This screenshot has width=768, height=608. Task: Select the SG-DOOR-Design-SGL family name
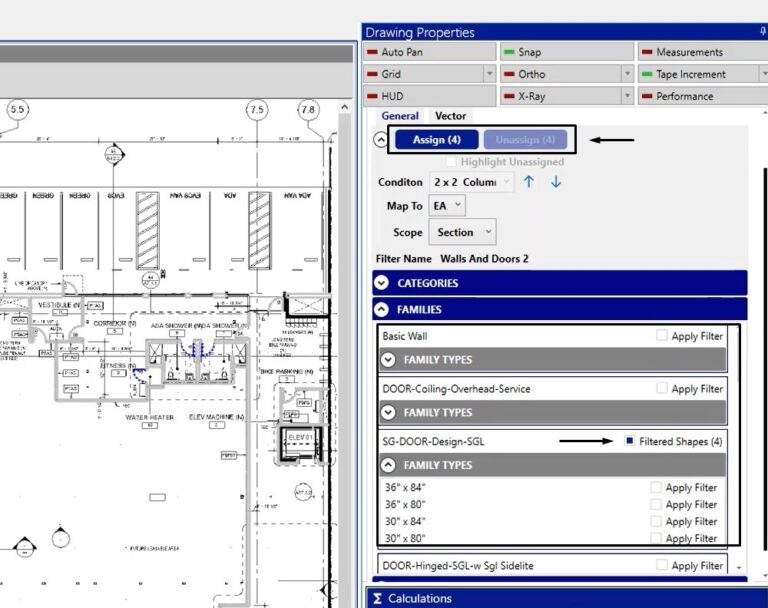tap(433, 441)
